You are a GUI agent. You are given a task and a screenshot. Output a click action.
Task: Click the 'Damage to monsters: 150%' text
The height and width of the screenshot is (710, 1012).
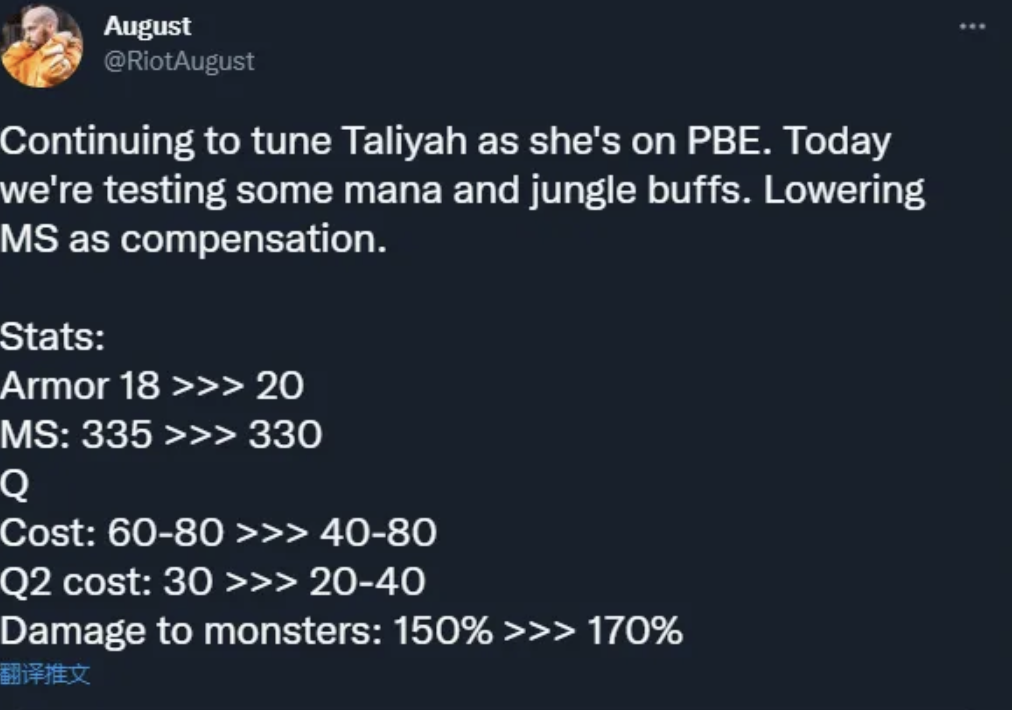(247, 631)
